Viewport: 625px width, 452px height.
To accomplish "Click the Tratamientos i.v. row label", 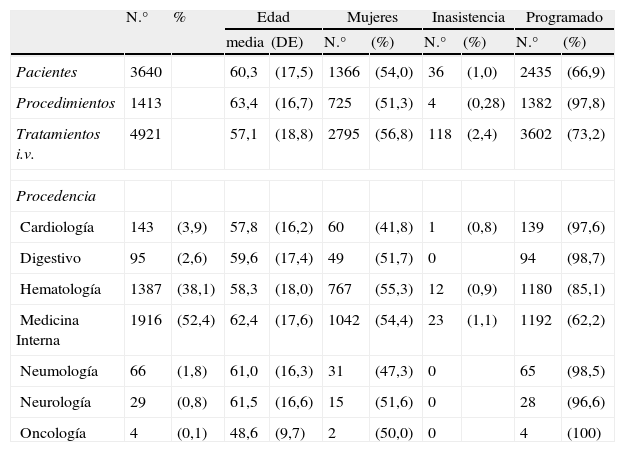I will pyautogui.click(x=58, y=143).
